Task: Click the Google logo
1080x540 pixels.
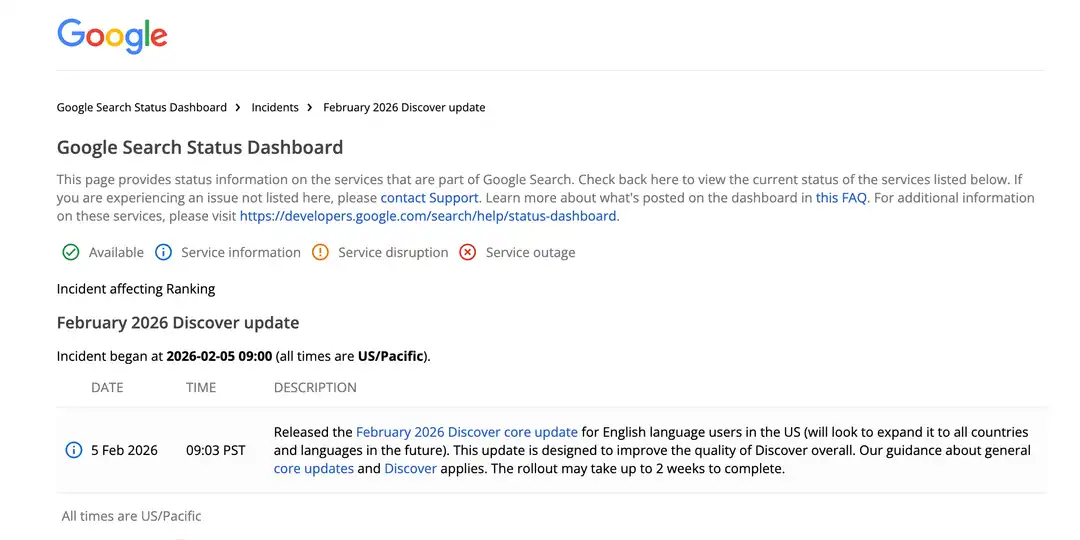Action: (112, 36)
